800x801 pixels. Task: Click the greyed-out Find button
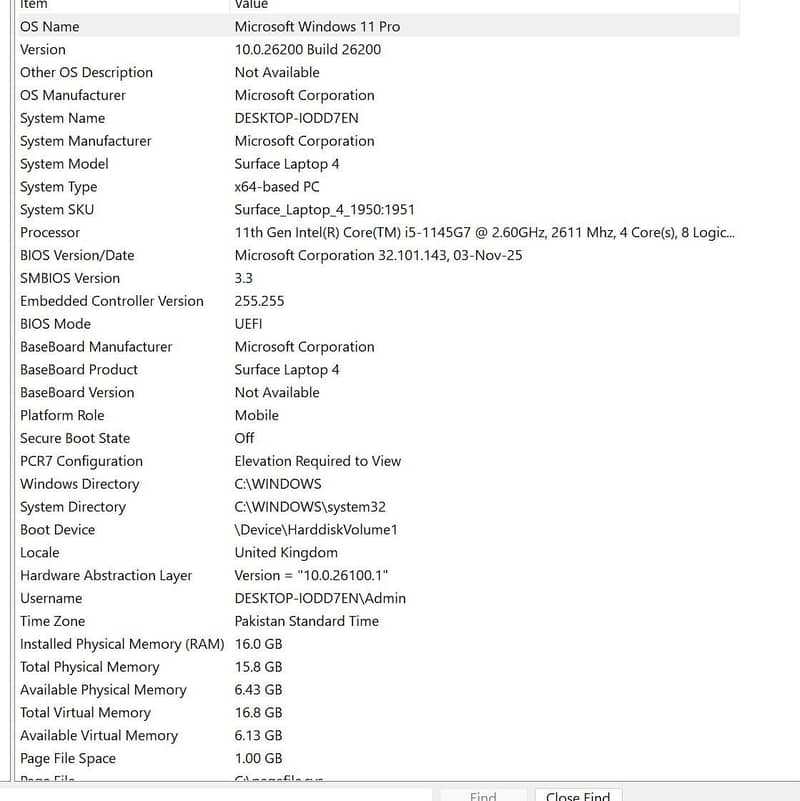pyautogui.click(x=483, y=796)
